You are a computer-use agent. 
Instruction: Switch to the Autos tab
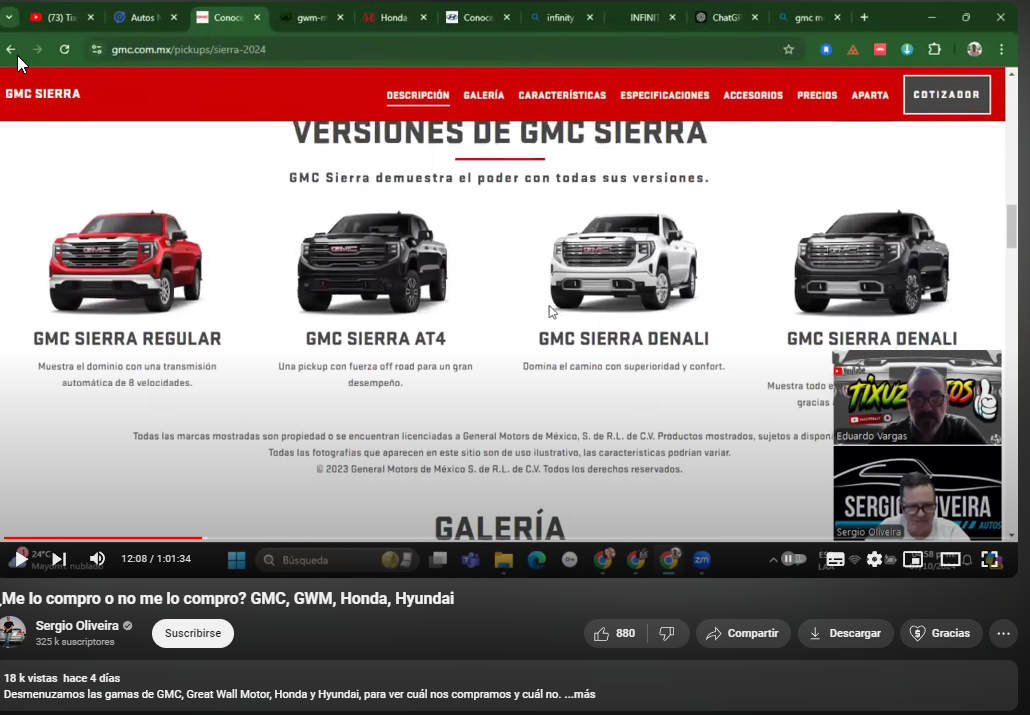click(143, 18)
